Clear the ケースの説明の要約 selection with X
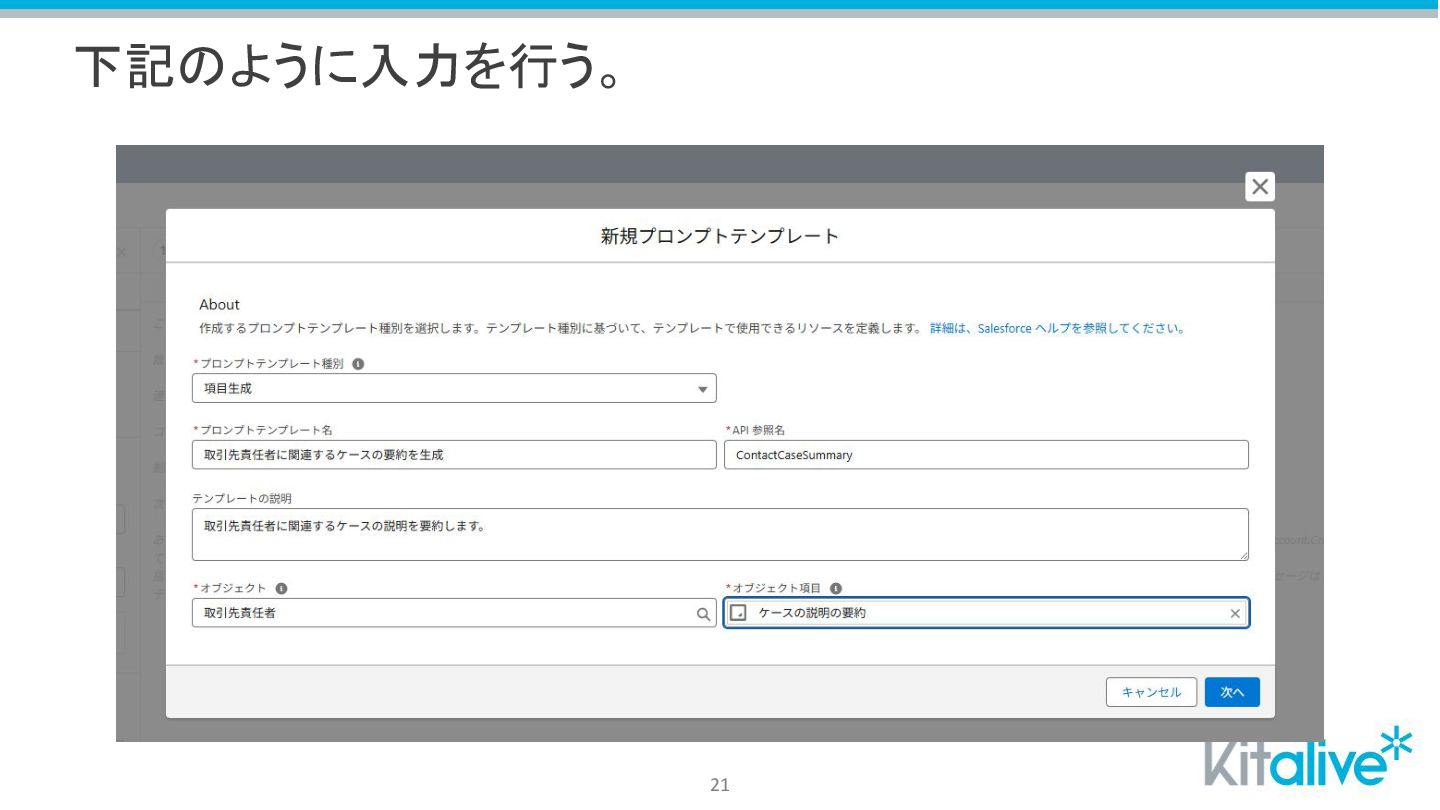The width and height of the screenshot is (1440, 810). point(1235,614)
